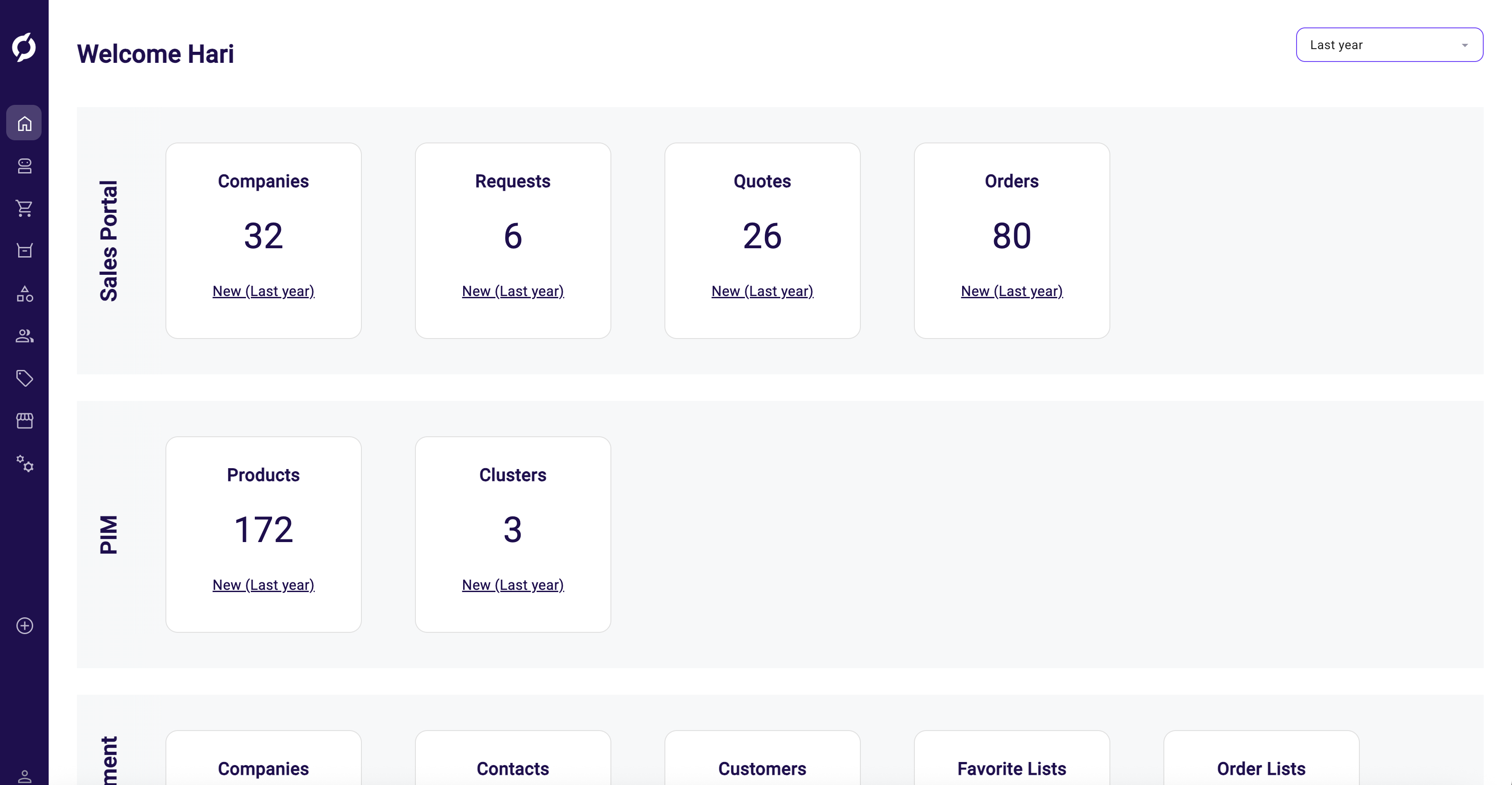The height and width of the screenshot is (785, 1512).
Task: Click the shapes catalog sidebar icon
Action: [24, 293]
